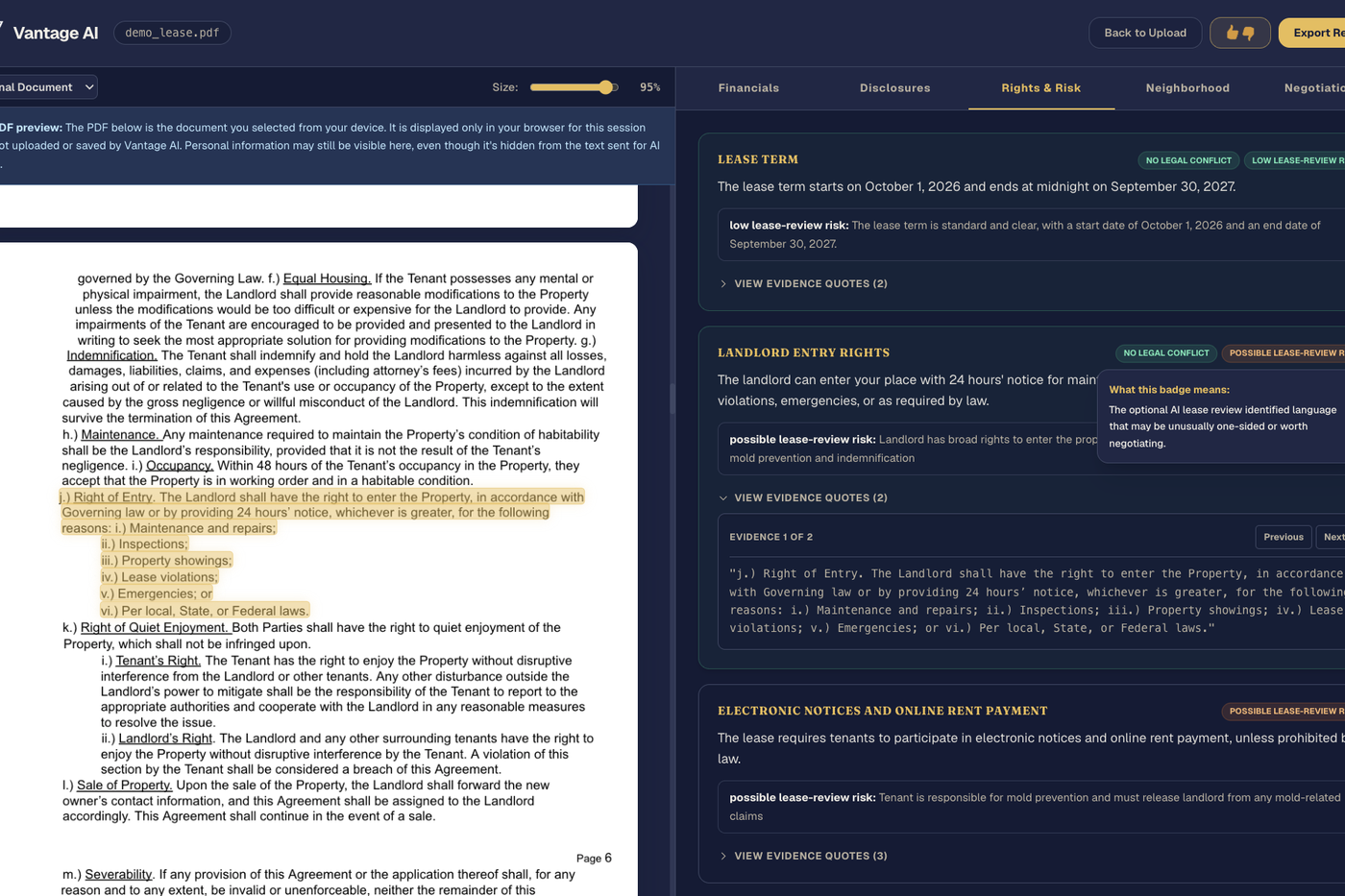Select the Rights & Risk tab
Viewport: 1345px width, 896px height.
click(1040, 88)
